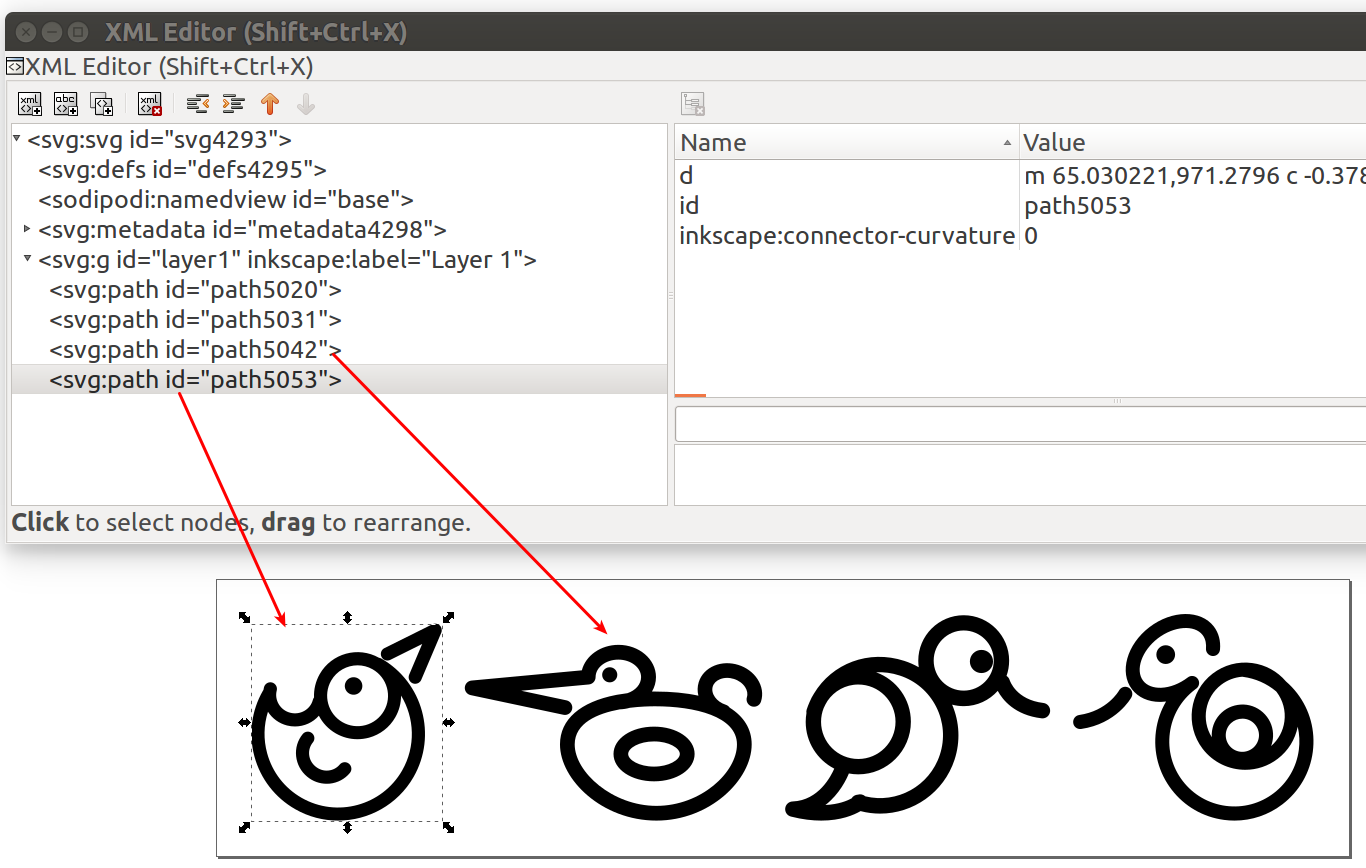Raise node with orange up arrow
The width and height of the screenshot is (1366, 868).
[269, 103]
